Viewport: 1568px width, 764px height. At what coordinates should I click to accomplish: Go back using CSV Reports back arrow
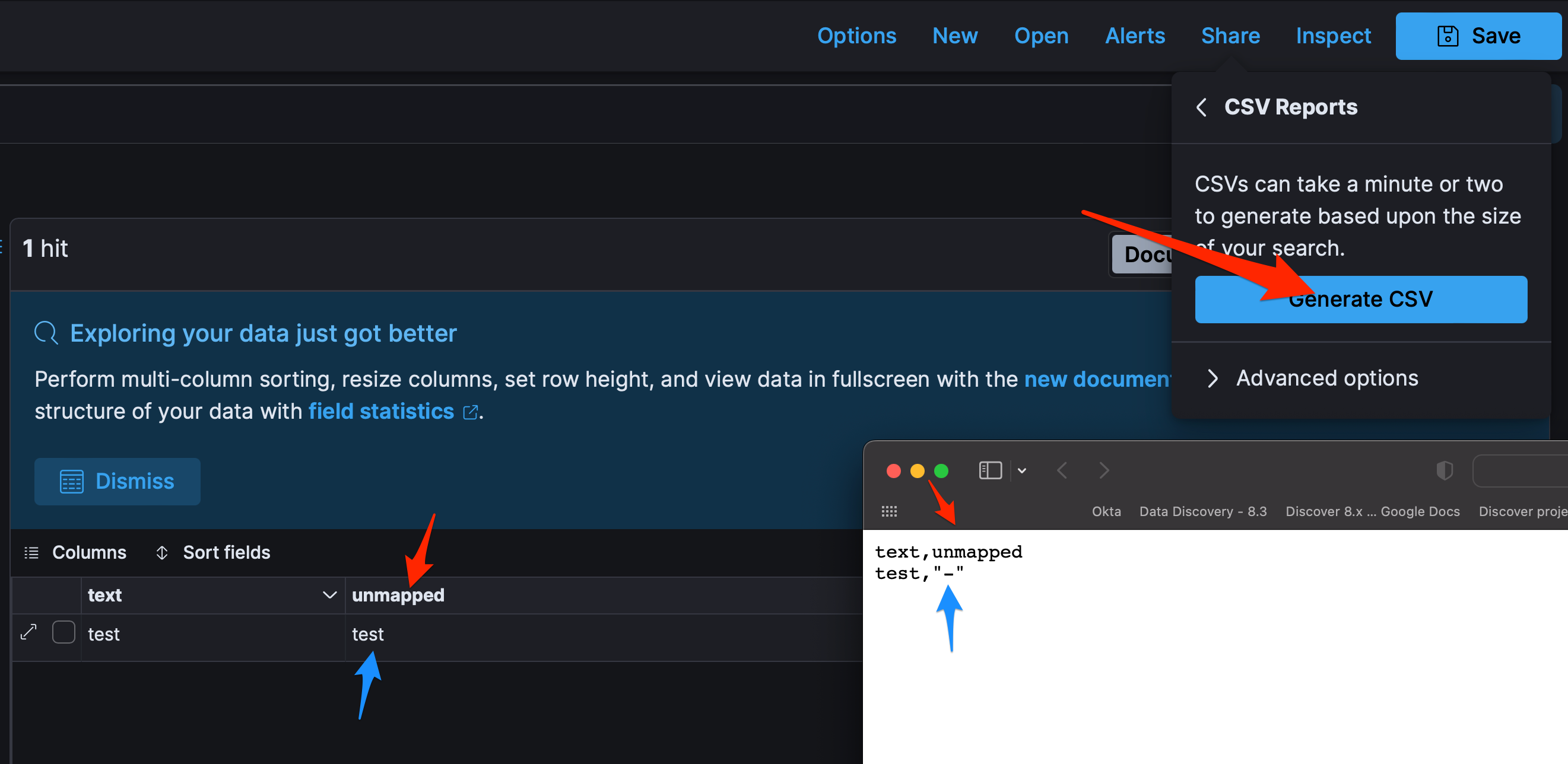pyautogui.click(x=1202, y=107)
